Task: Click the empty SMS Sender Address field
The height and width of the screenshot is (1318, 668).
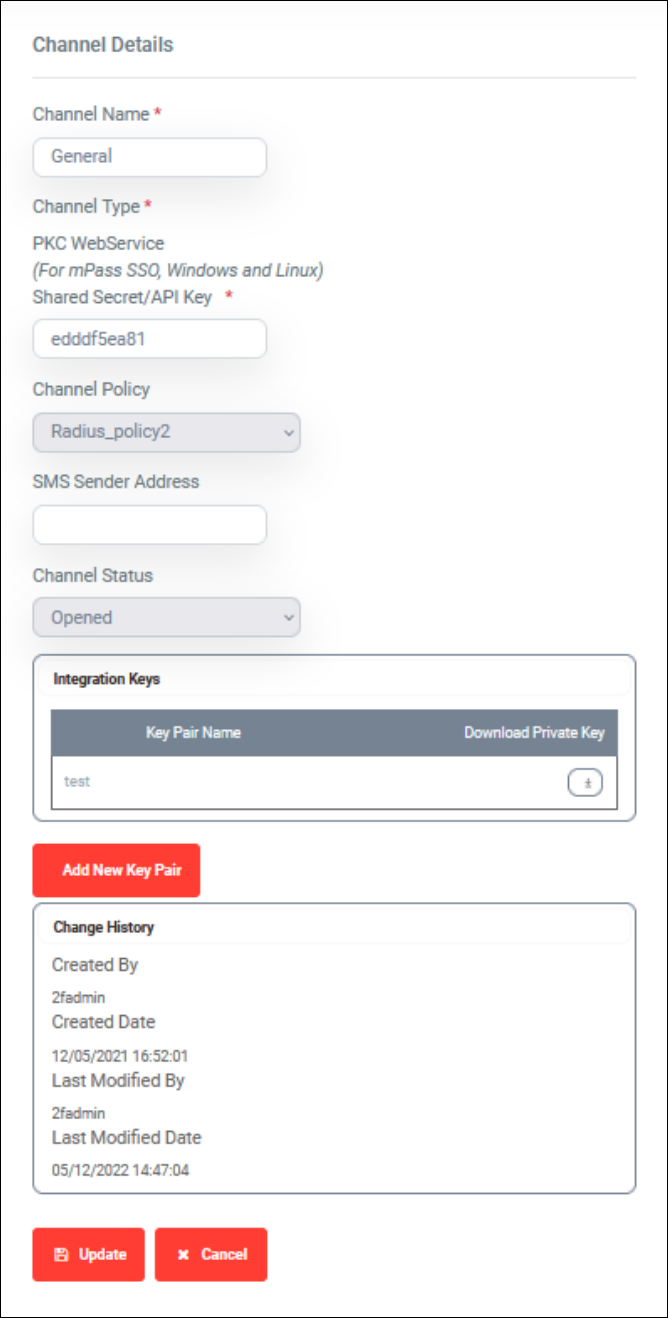Action: click(x=150, y=525)
